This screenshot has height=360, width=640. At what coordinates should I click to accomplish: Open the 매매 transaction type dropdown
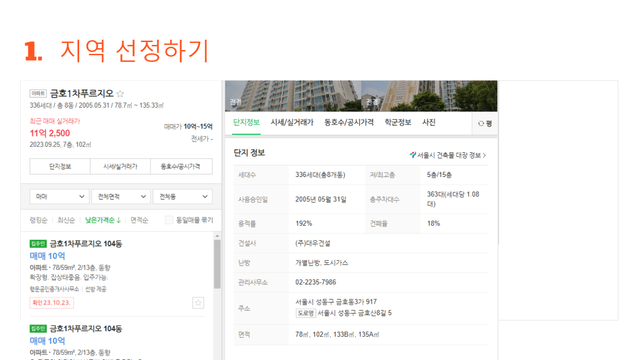60,197
